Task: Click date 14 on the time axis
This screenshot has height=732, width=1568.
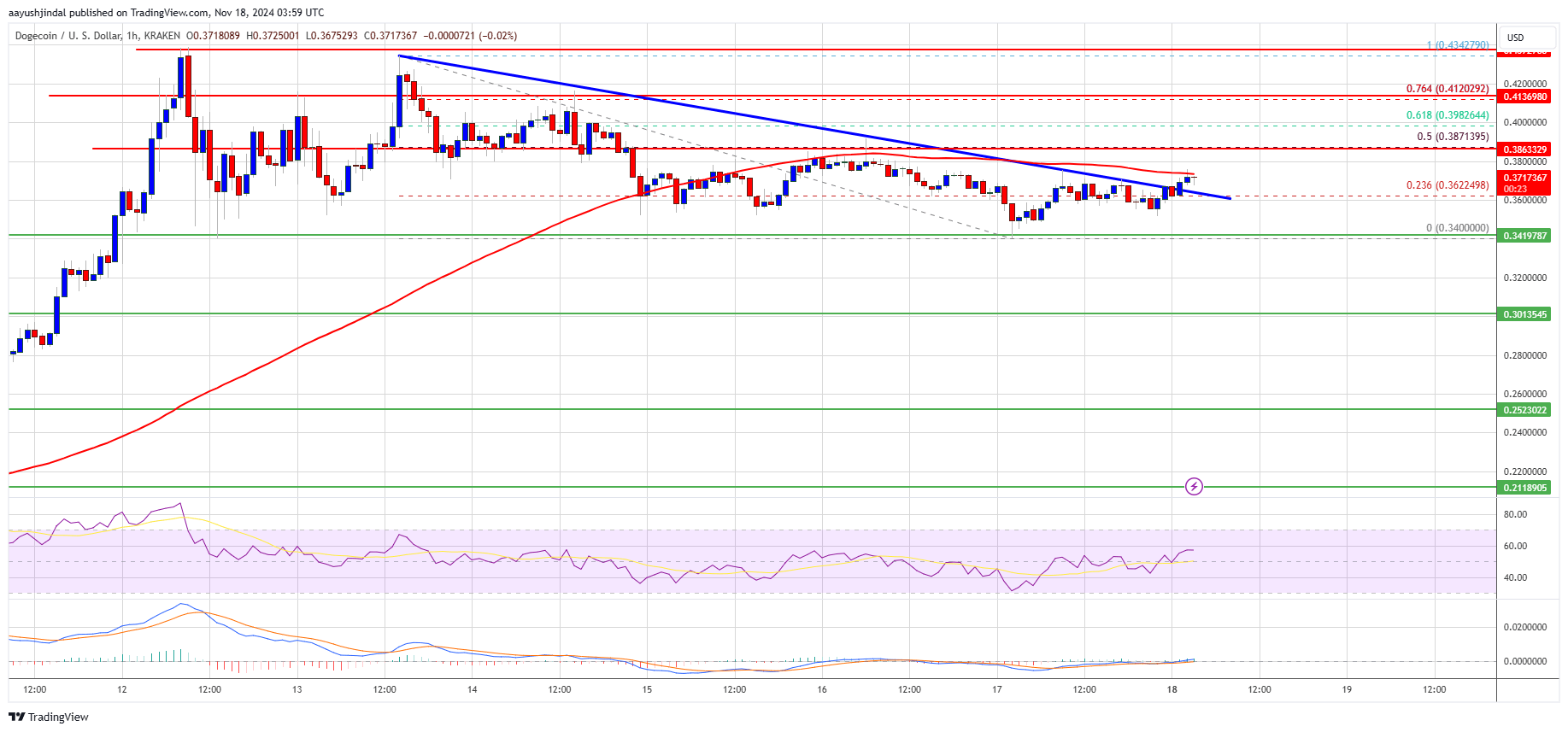Action: 472,689
